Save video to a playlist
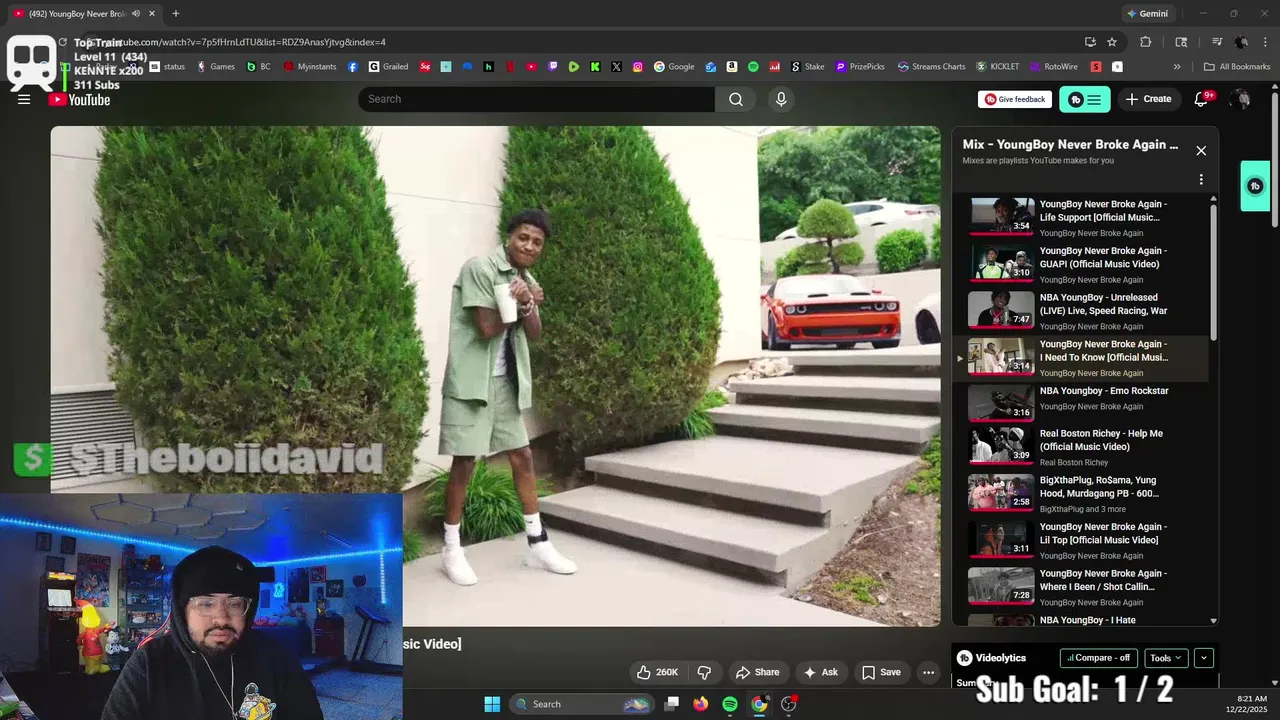1280x720 pixels. 881,672
